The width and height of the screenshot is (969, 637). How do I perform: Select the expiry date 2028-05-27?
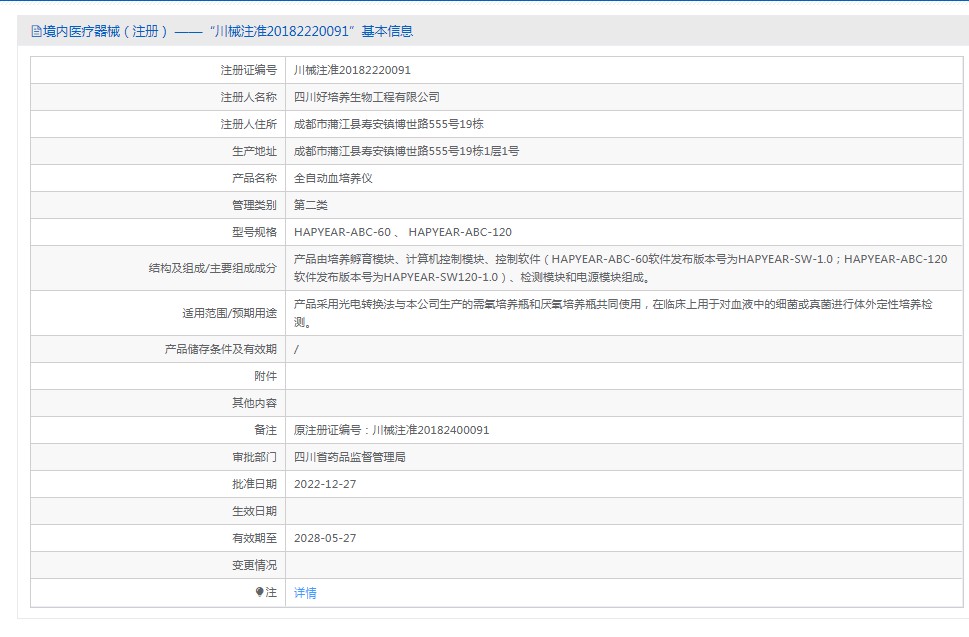[x=325, y=538]
